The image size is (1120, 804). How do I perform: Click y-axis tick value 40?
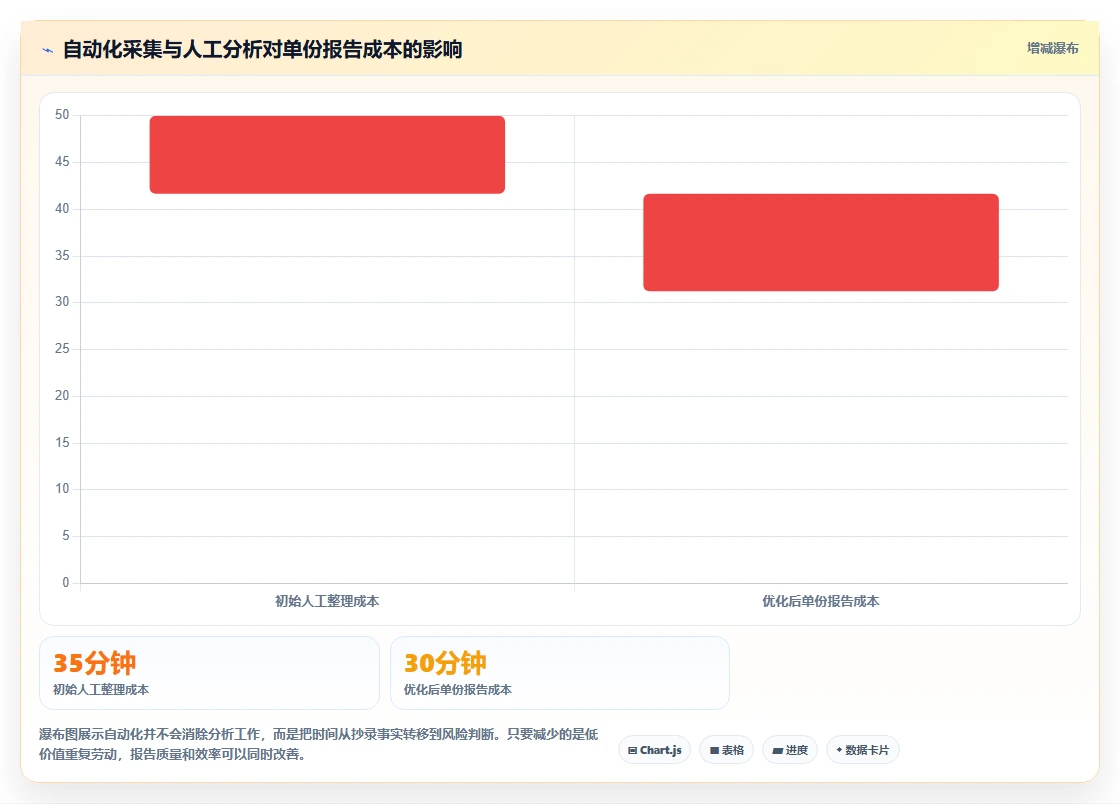click(x=62, y=208)
